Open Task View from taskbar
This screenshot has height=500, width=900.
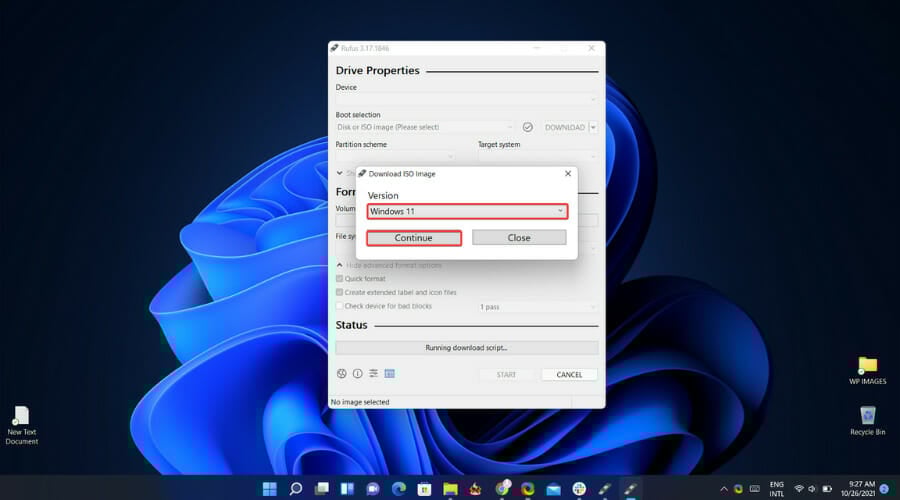point(322,489)
